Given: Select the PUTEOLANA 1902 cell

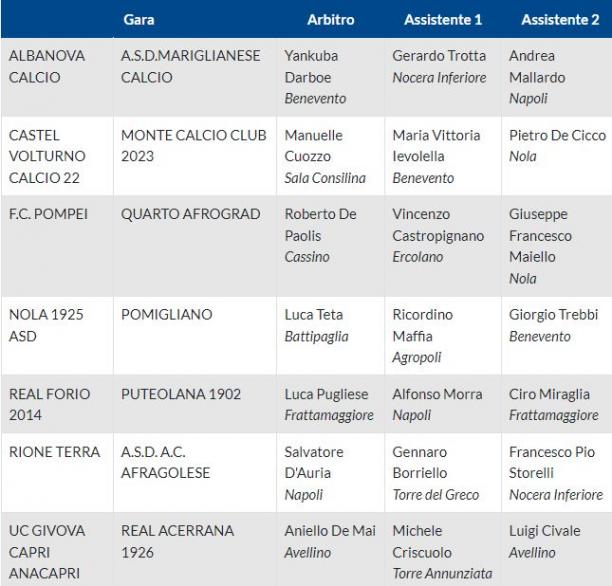Looking at the screenshot, I should coord(195,404).
